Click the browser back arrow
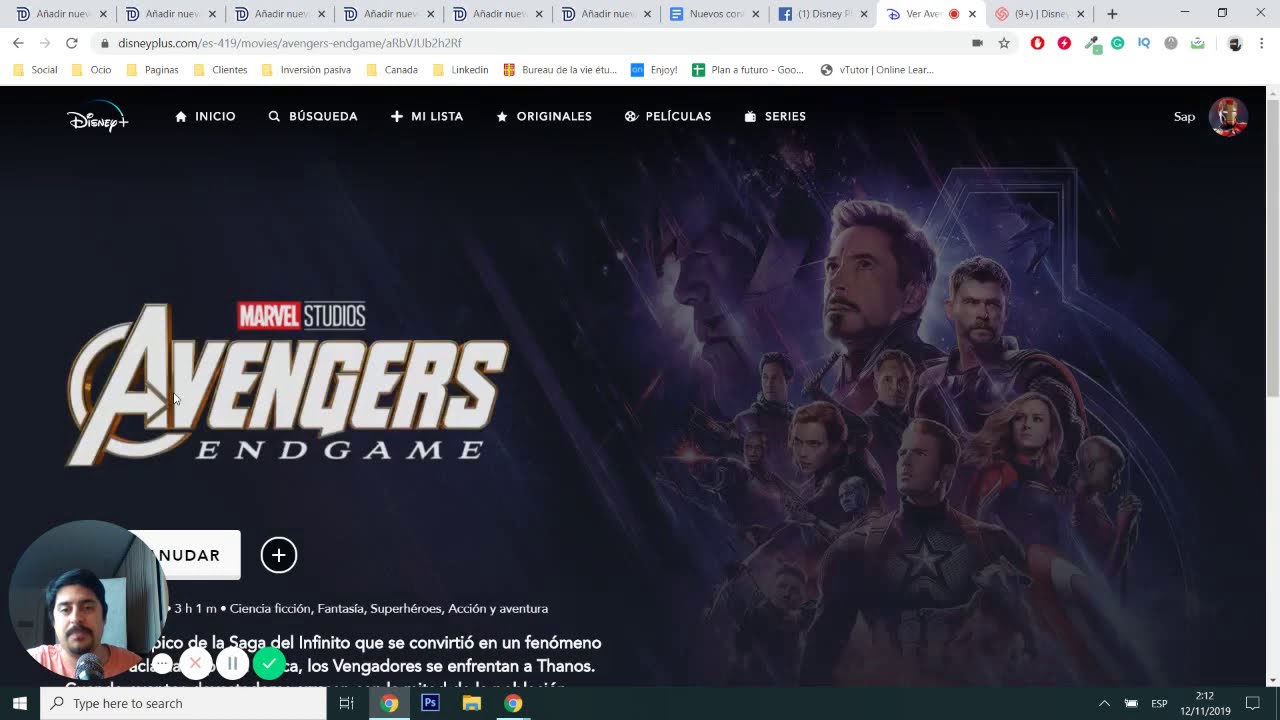This screenshot has width=1280, height=720. point(18,43)
